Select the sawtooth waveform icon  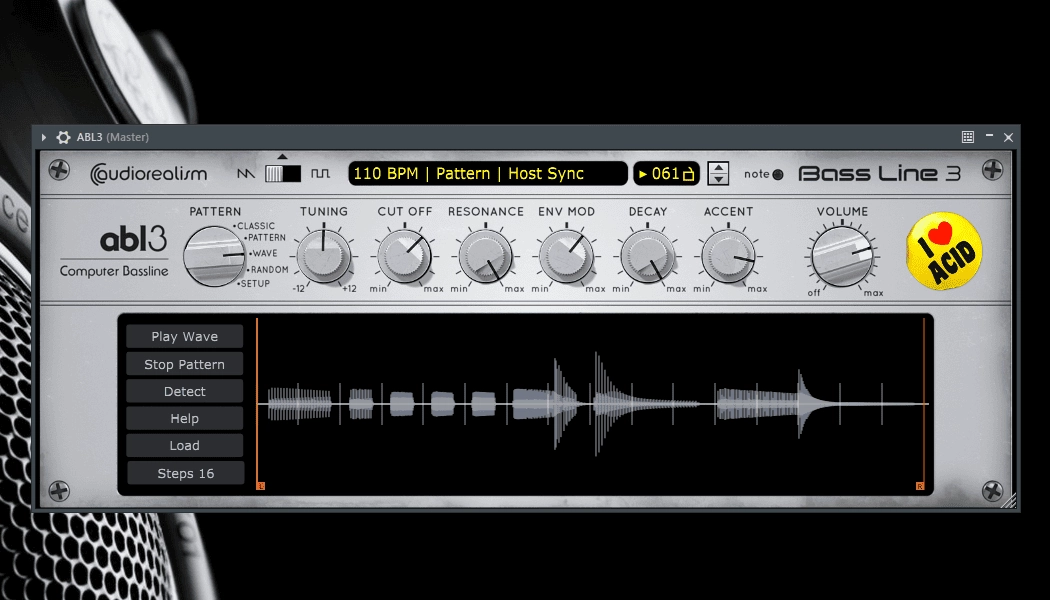[246, 173]
